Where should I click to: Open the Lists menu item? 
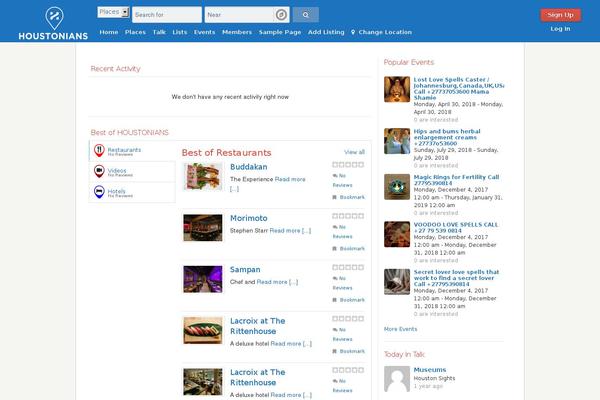click(x=180, y=33)
